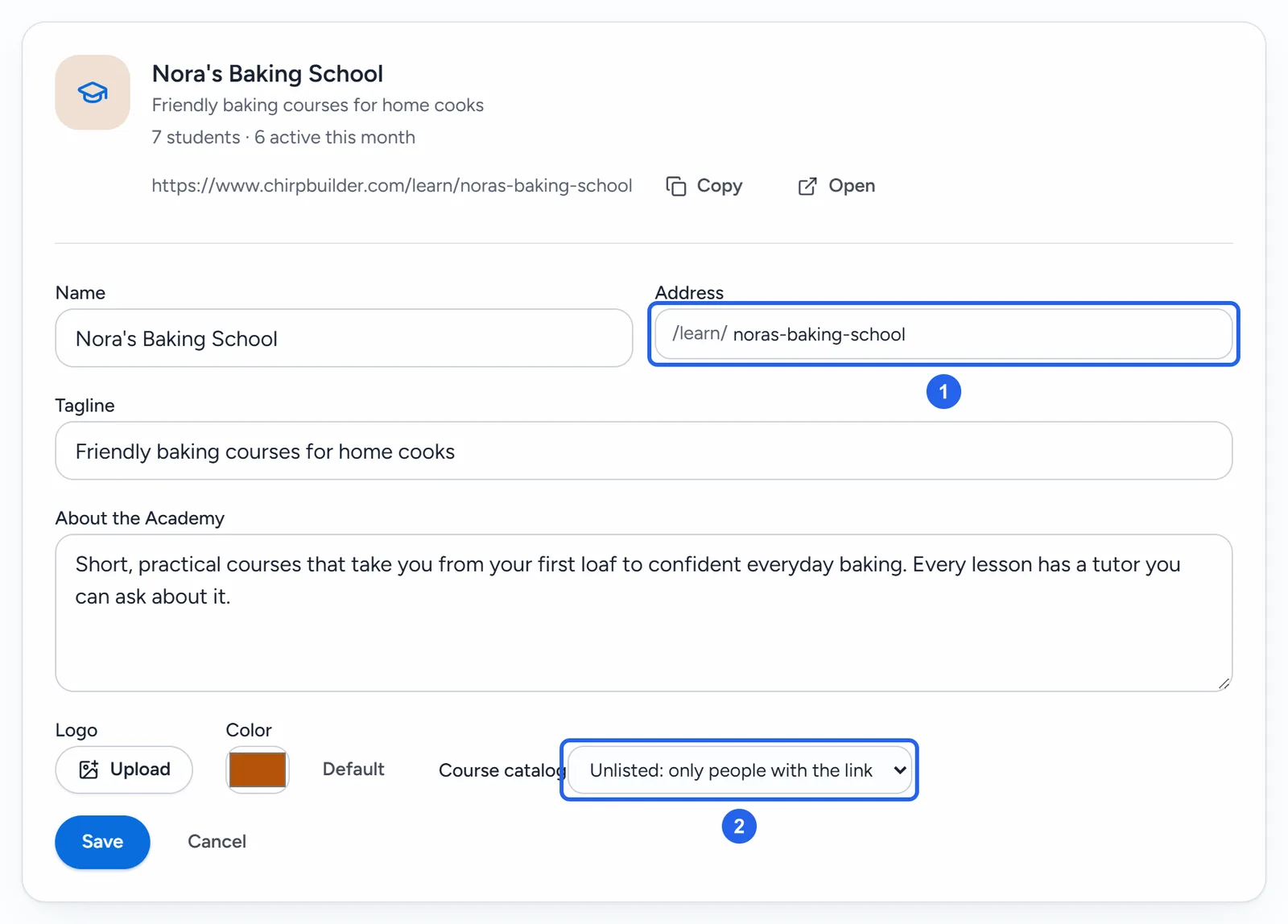Reset color to Default
This screenshot has width=1288, height=924.
353,769
